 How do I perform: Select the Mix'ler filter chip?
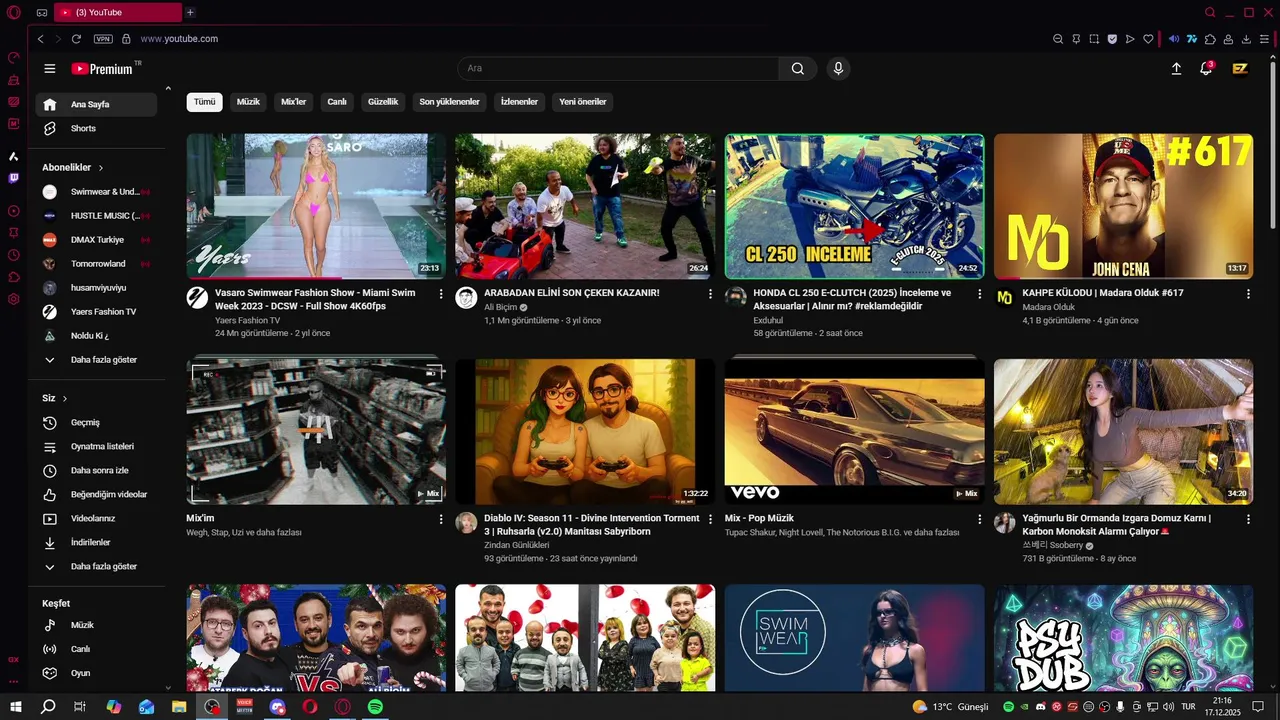[294, 102]
